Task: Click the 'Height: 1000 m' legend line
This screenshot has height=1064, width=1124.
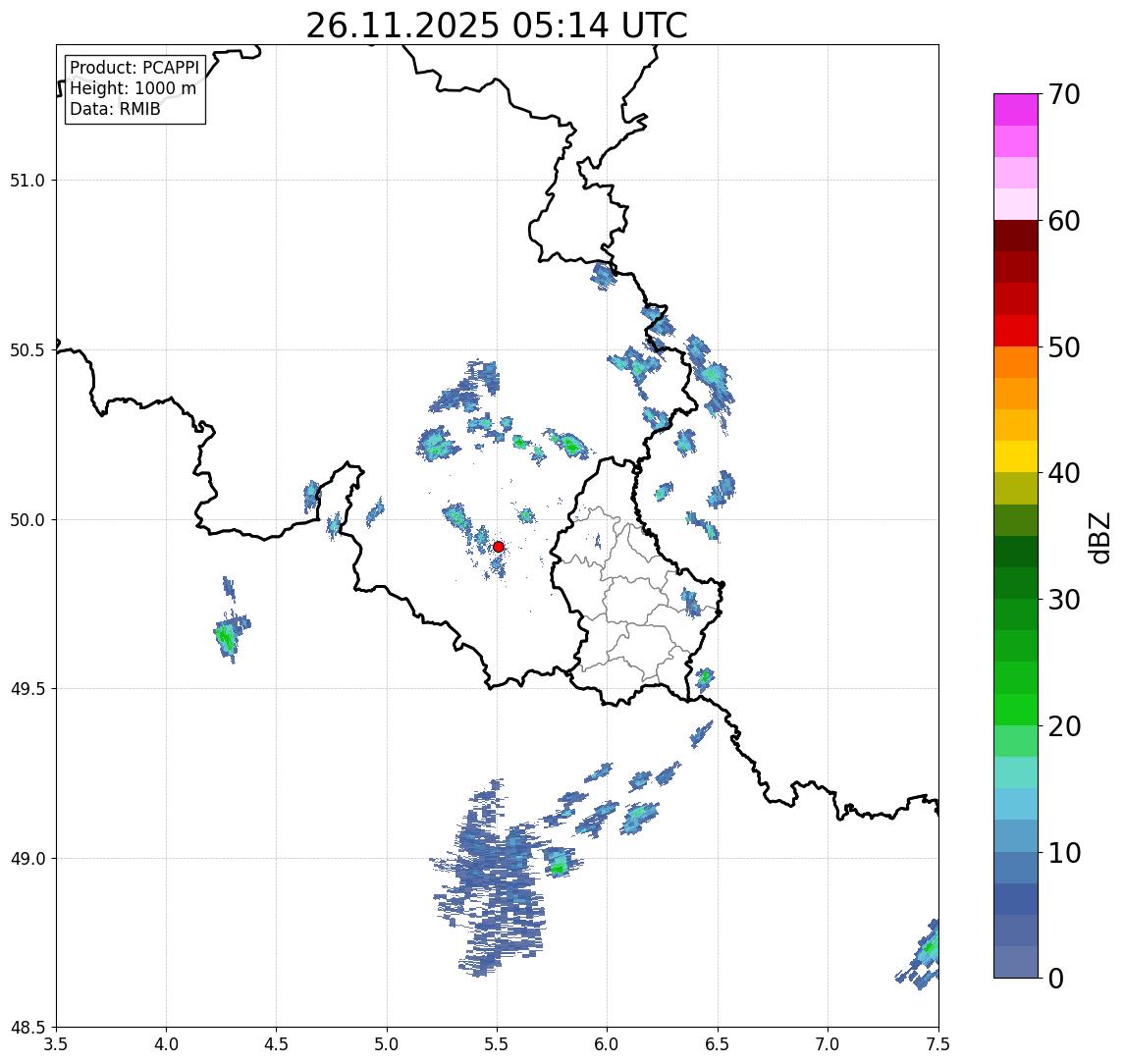Action: [133, 88]
